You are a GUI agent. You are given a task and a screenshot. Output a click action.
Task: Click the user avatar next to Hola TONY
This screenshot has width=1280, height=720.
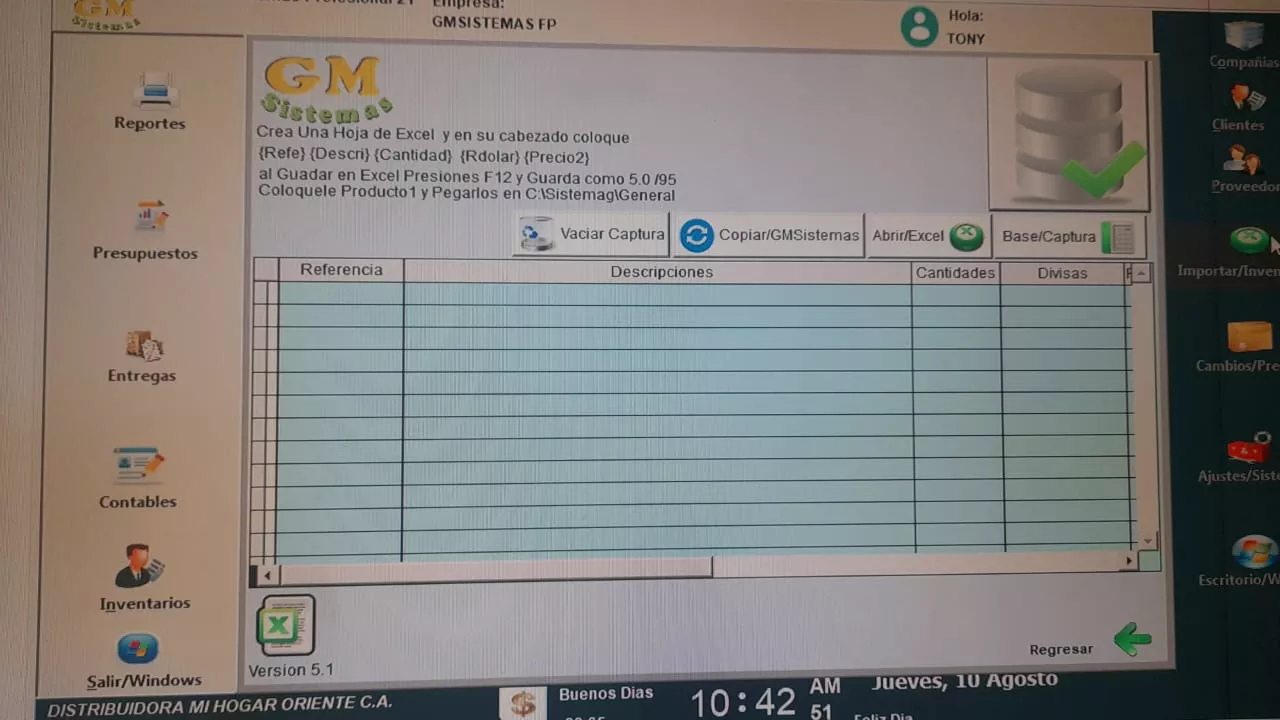click(919, 27)
